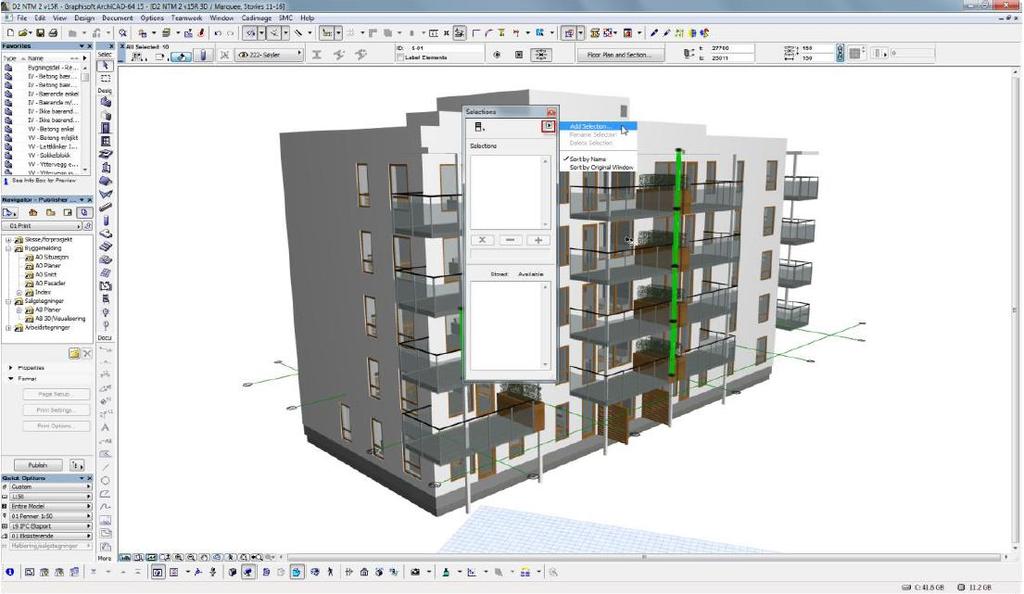1024x594 pixels.
Task: Select A0 Situasjon in Navigator tree
Action: click(x=52, y=257)
